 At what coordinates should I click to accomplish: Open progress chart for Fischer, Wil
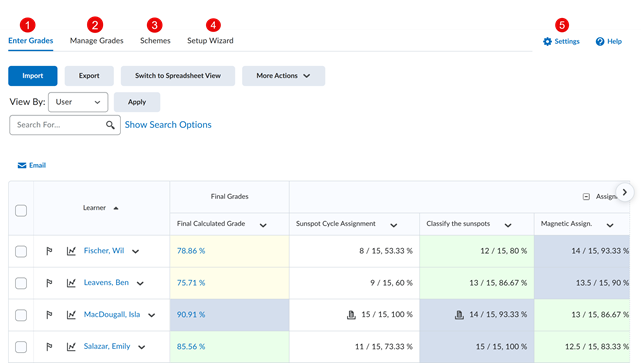pos(71,251)
